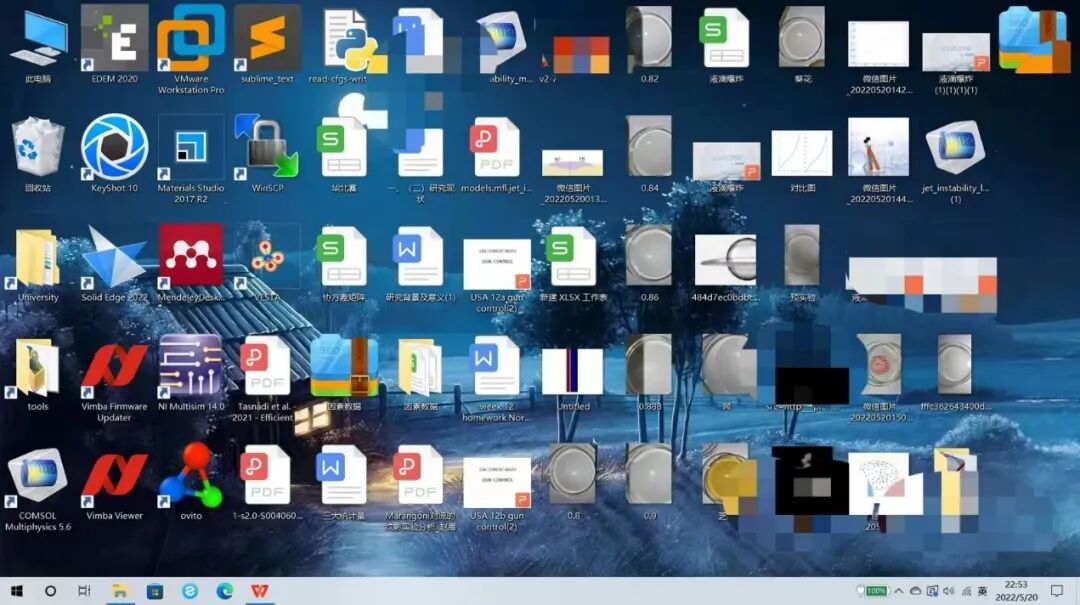The height and width of the screenshot is (605, 1080).
Task: Launch the VESTA shortcut
Action: point(267,264)
